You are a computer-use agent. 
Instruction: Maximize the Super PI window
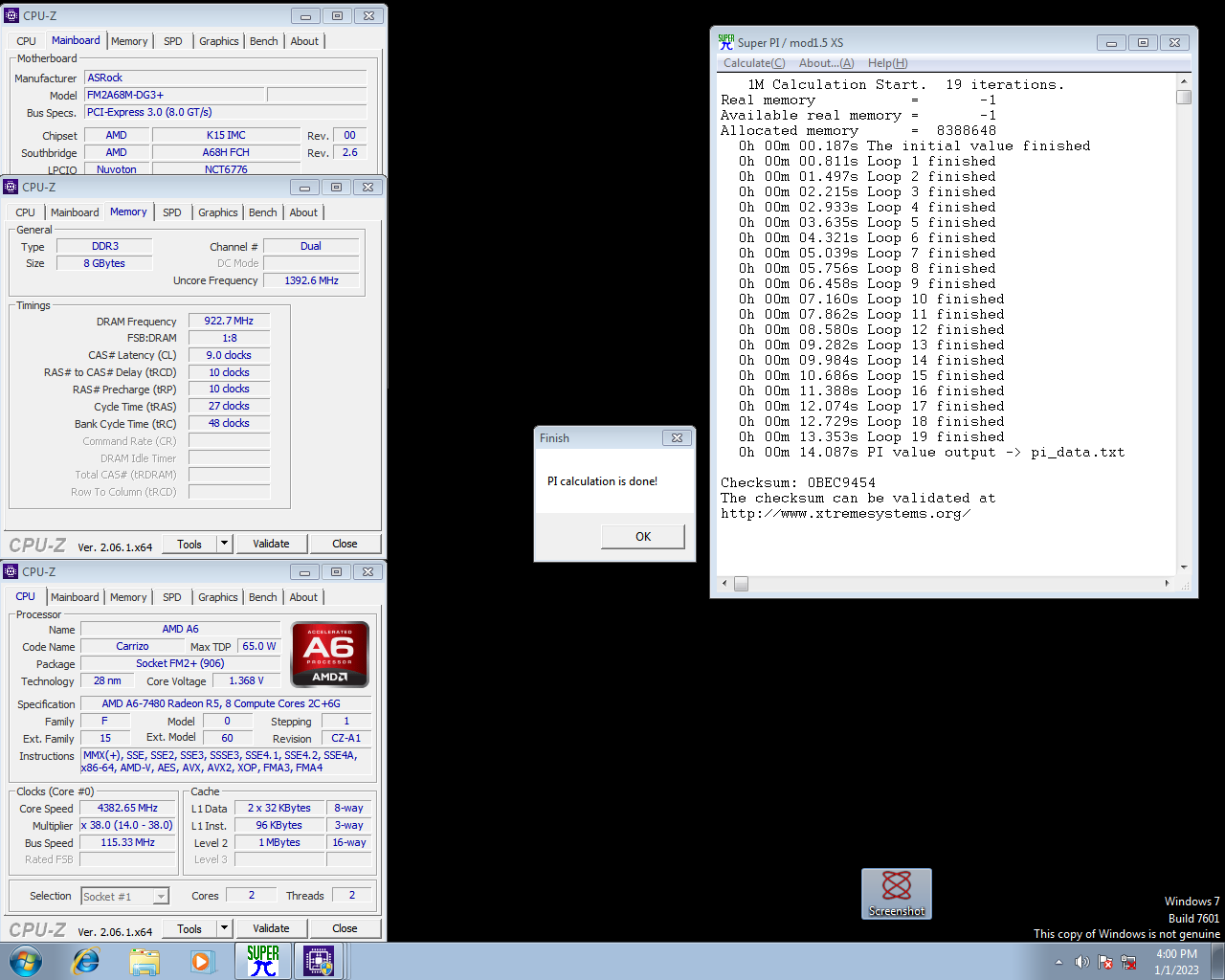pos(1143,42)
